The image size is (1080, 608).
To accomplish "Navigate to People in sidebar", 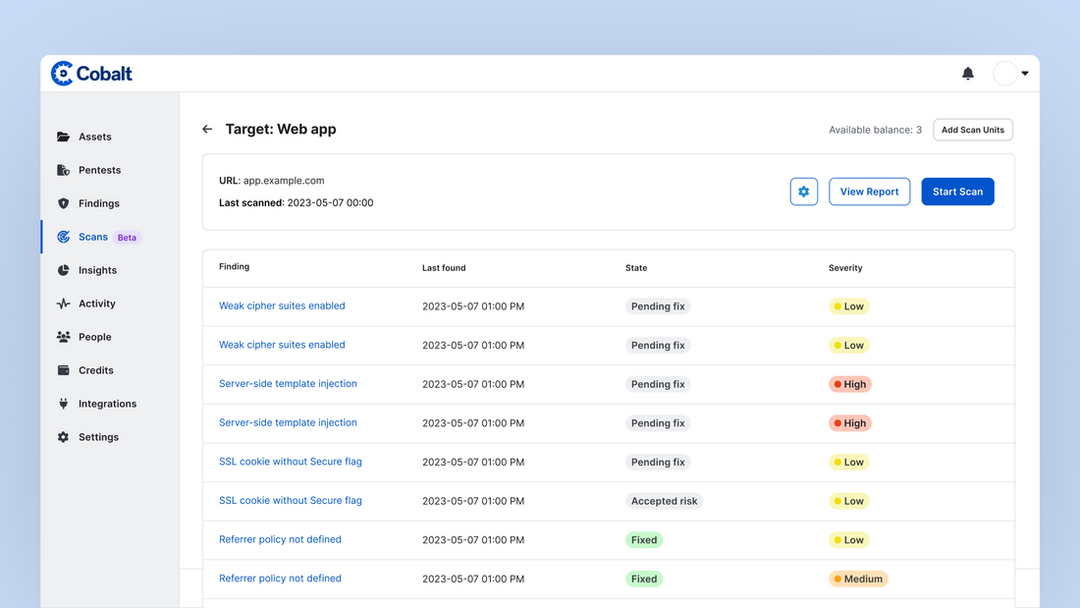I will (x=94, y=337).
